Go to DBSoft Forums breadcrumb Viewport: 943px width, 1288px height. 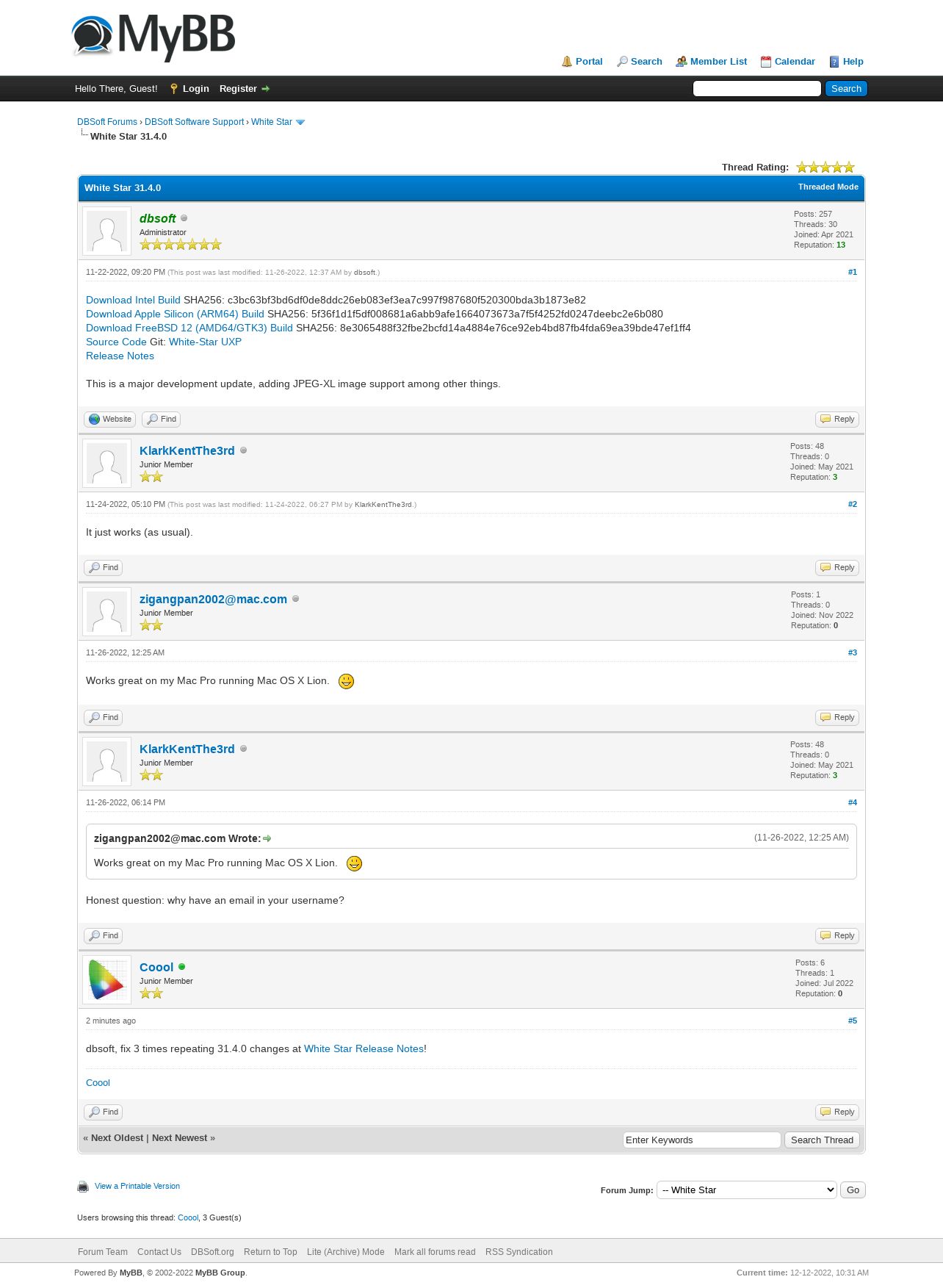point(107,122)
